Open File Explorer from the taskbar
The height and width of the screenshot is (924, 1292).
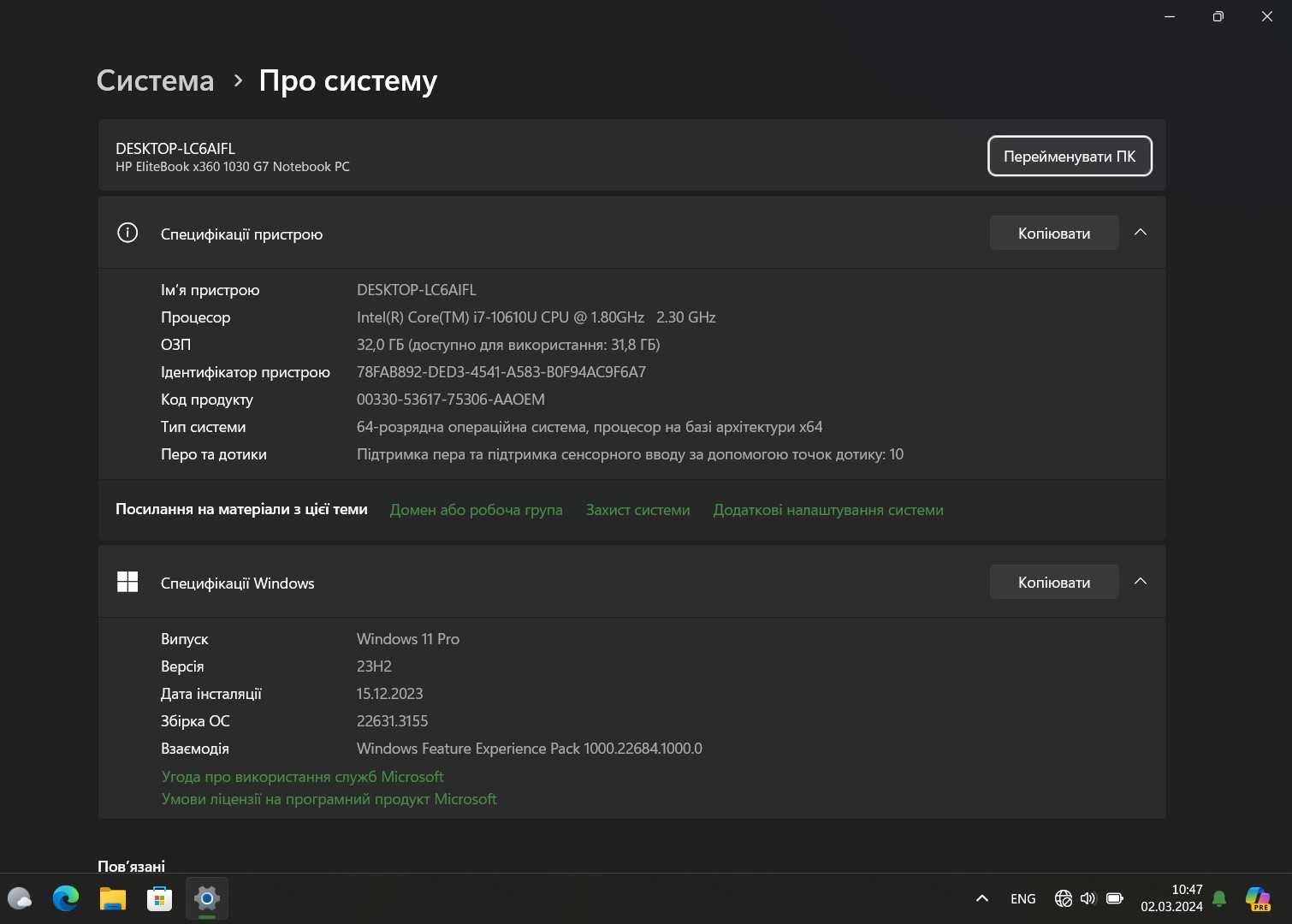113,898
